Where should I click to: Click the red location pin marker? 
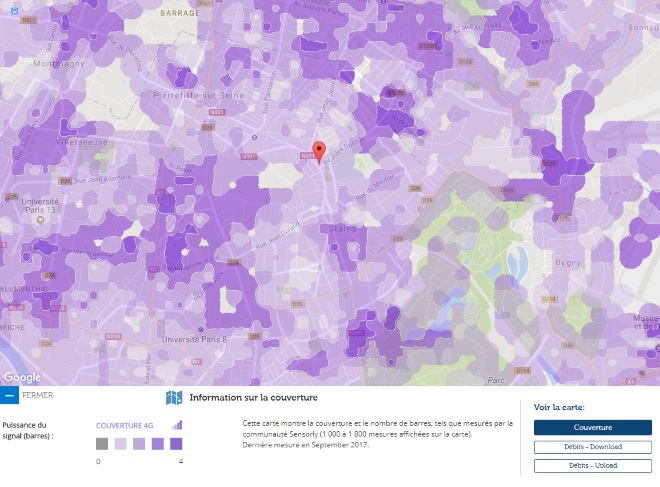tap(319, 152)
